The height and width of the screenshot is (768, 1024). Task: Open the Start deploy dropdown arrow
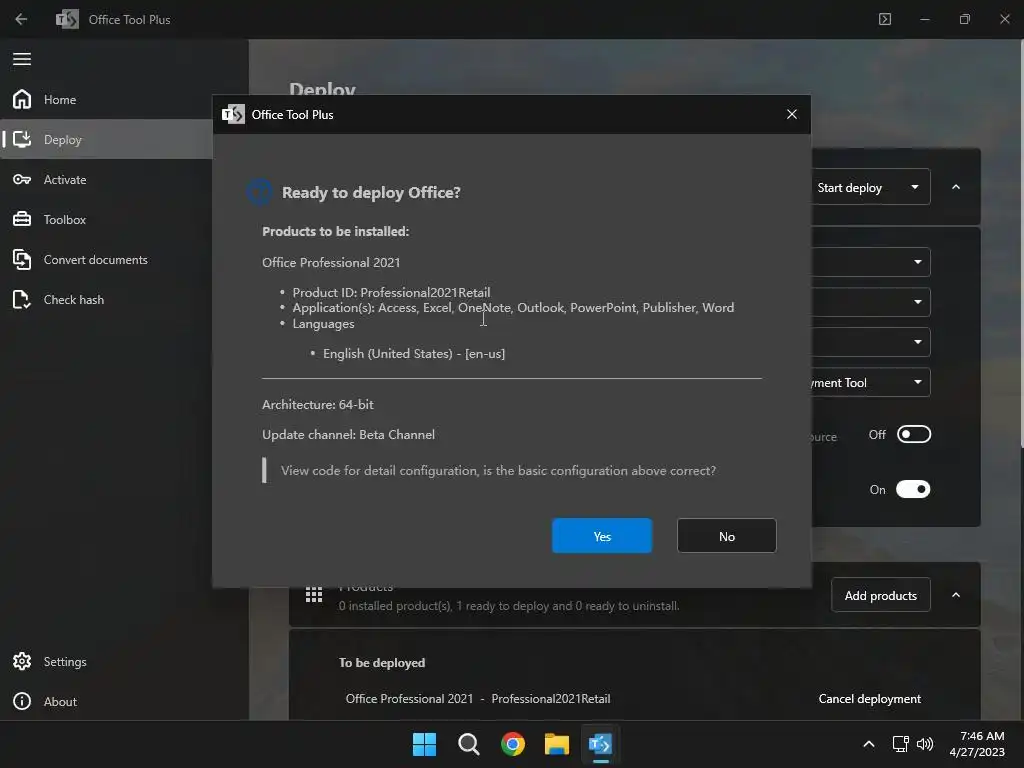pos(915,187)
